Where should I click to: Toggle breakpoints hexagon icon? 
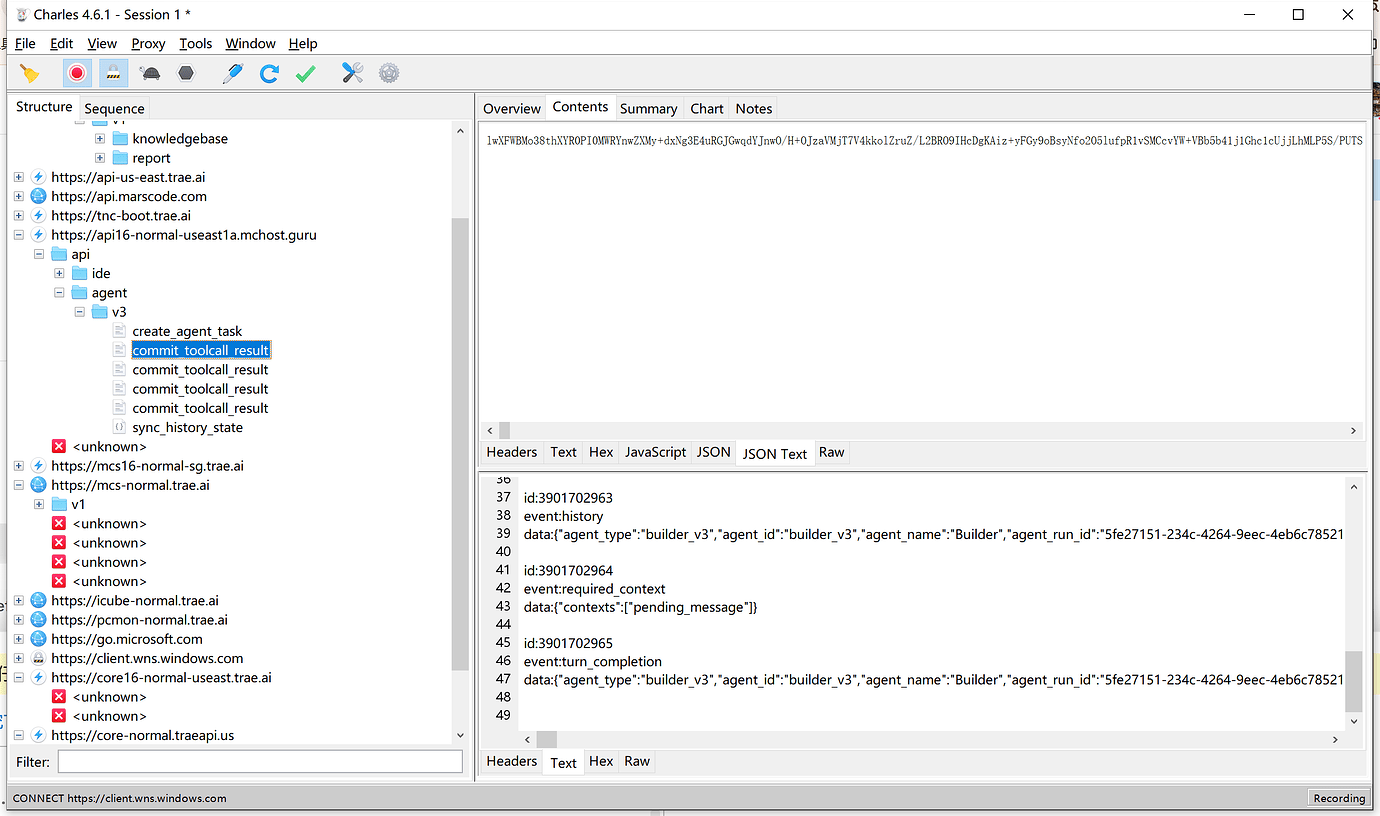186,73
